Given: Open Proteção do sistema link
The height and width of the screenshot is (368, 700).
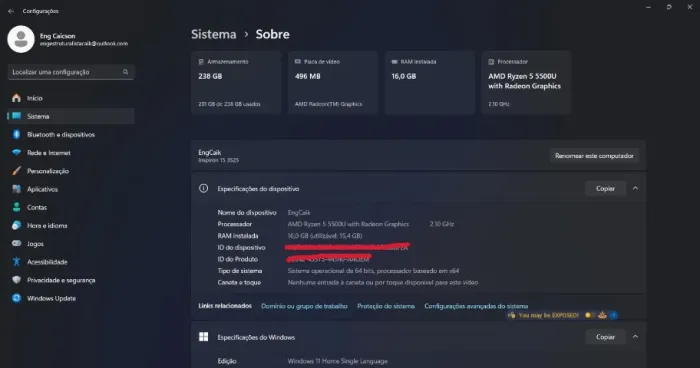Looking at the screenshot, I should 386,306.
